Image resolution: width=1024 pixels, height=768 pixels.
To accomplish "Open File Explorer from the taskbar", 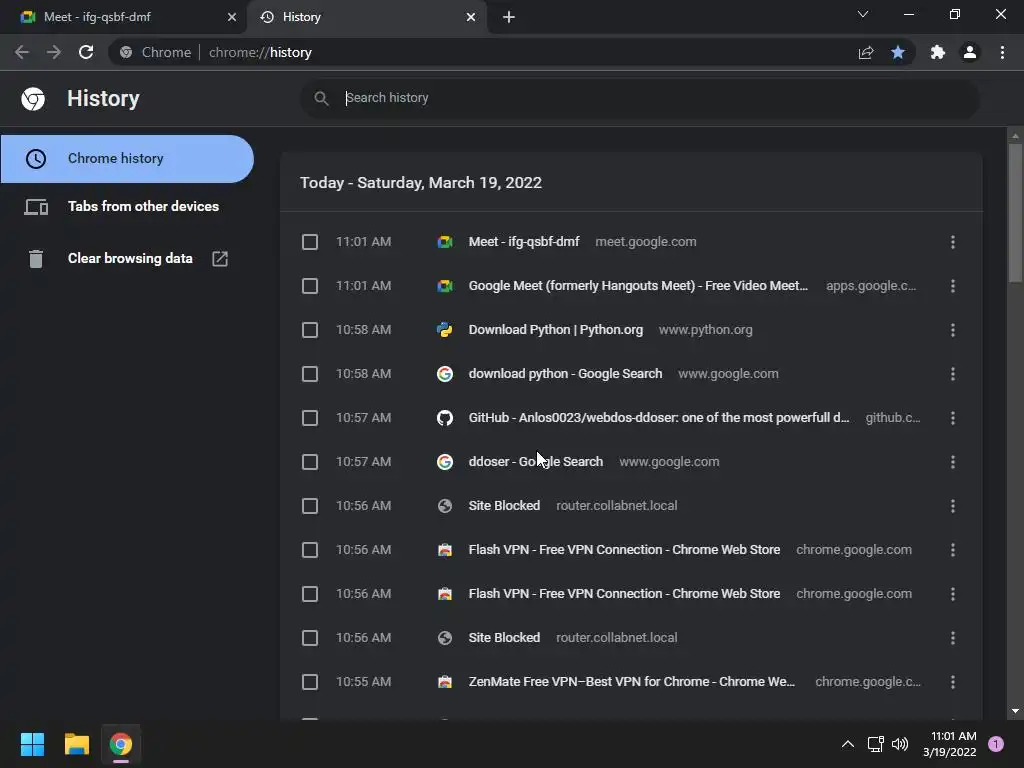I will [76, 744].
